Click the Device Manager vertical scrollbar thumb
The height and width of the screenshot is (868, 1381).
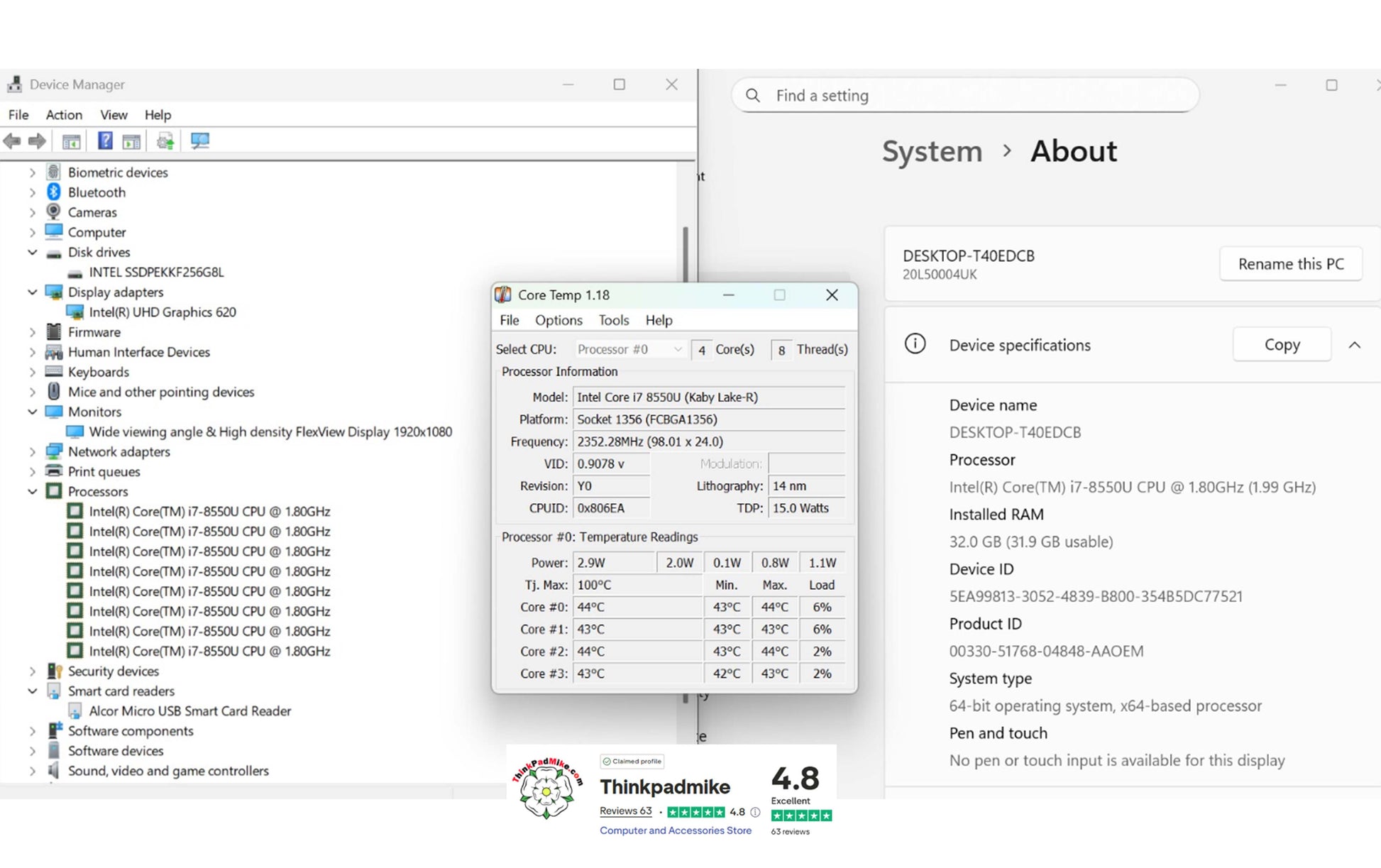pos(686,255)
